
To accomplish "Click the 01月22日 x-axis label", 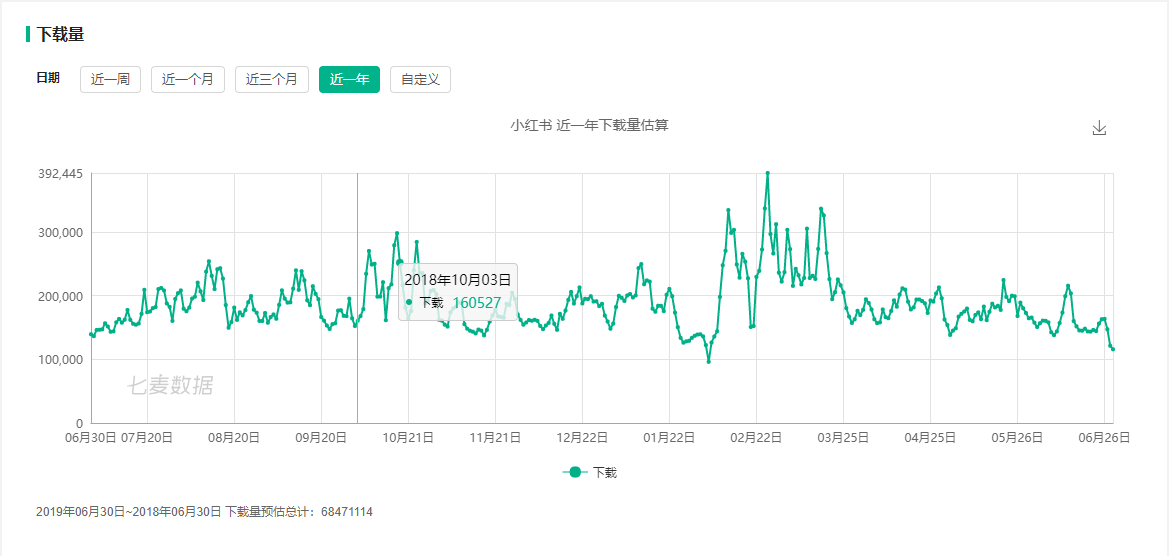I will point(669,438).
